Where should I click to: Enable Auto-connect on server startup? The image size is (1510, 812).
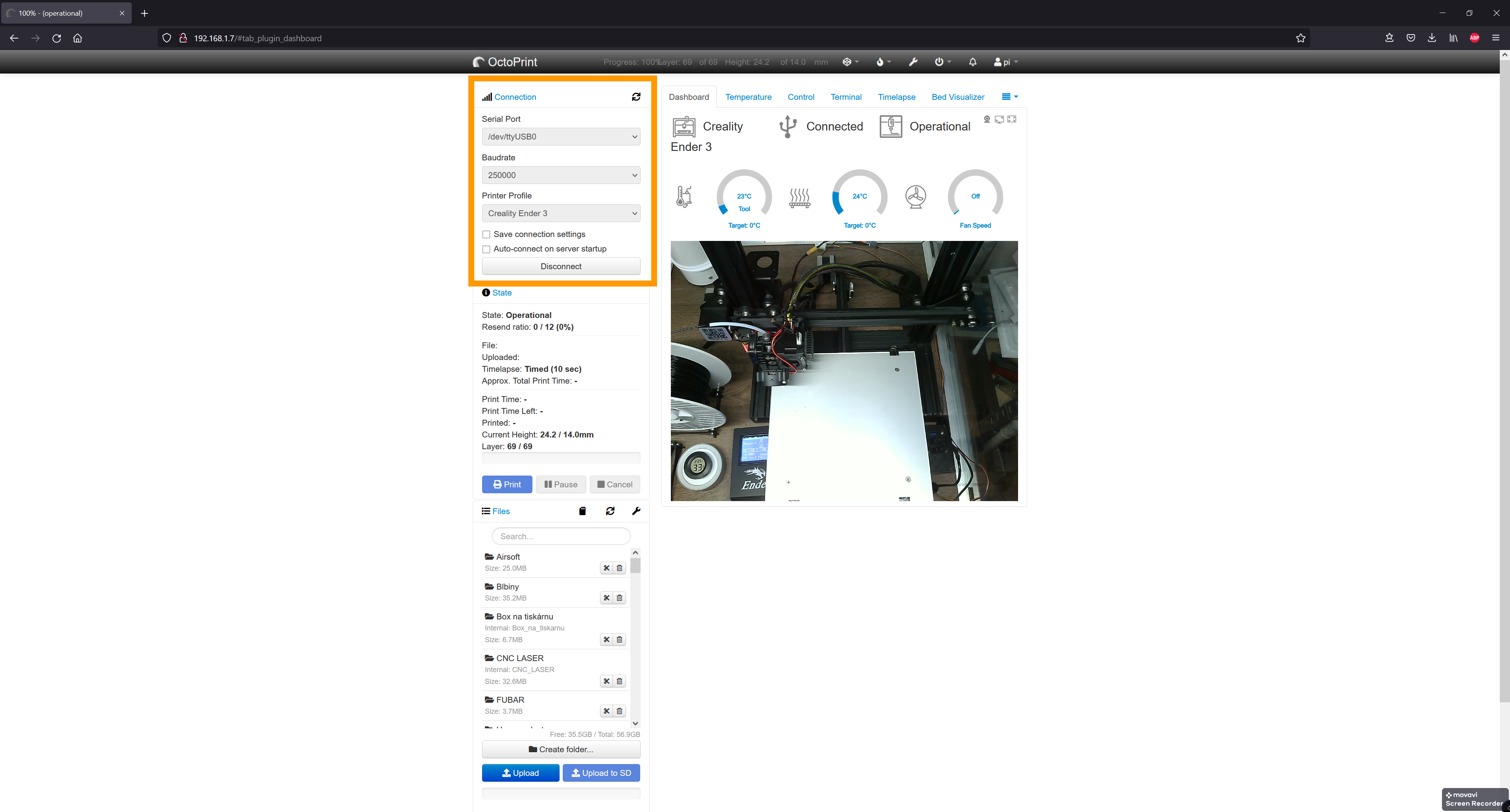486,249
